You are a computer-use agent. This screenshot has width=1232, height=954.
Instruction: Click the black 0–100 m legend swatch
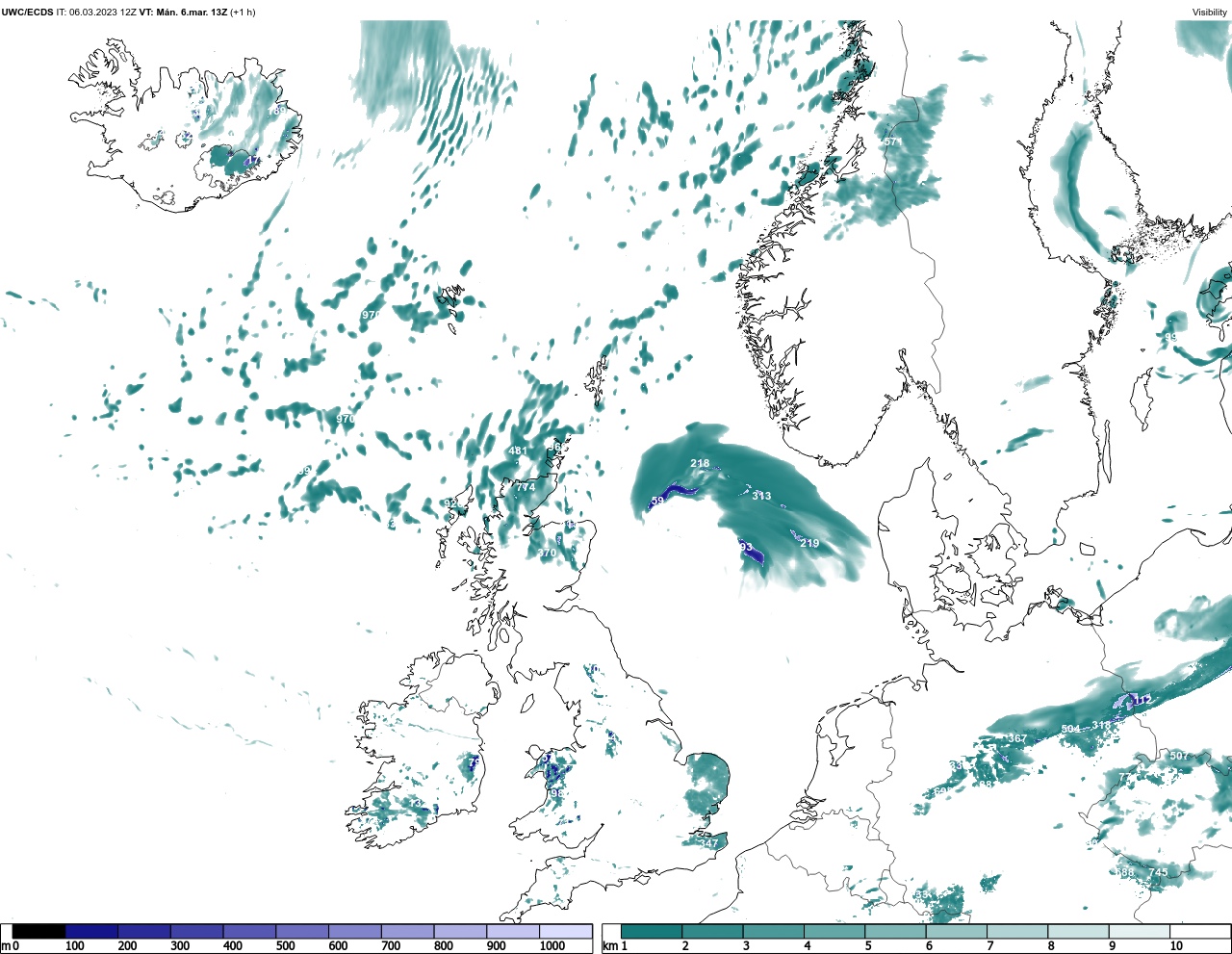coord(39,931)
